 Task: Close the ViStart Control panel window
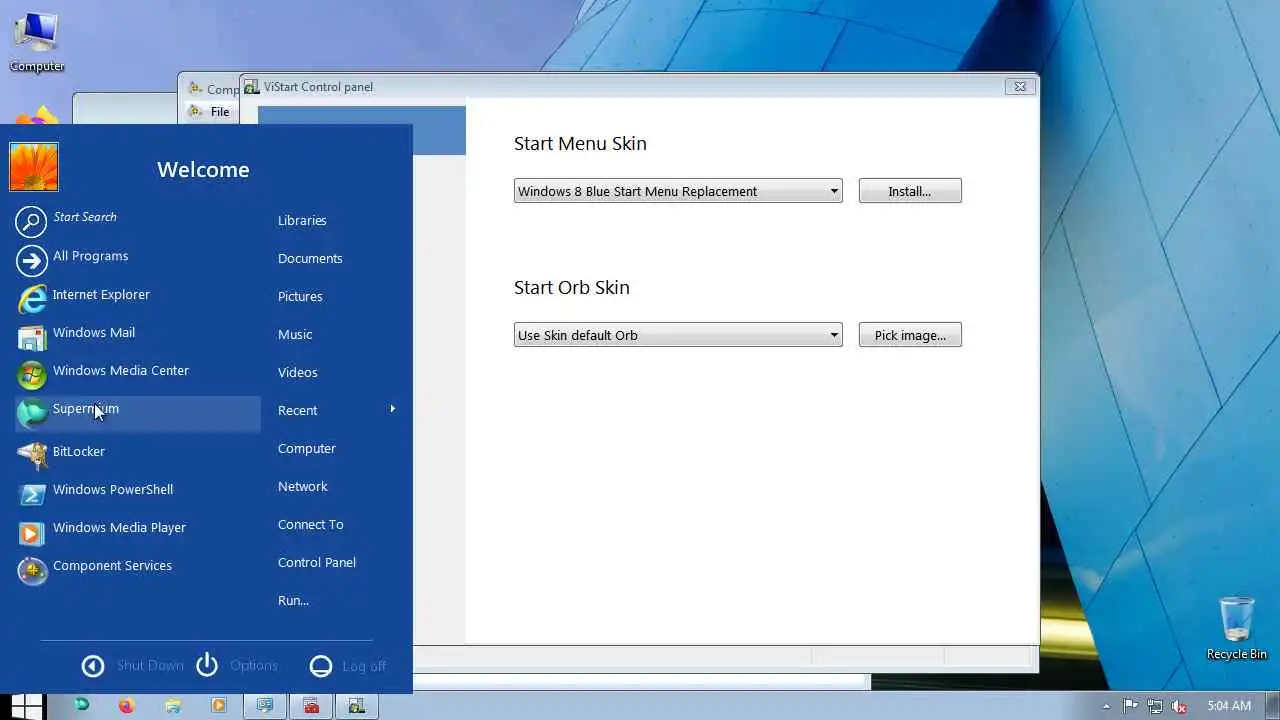point(1019,87)
